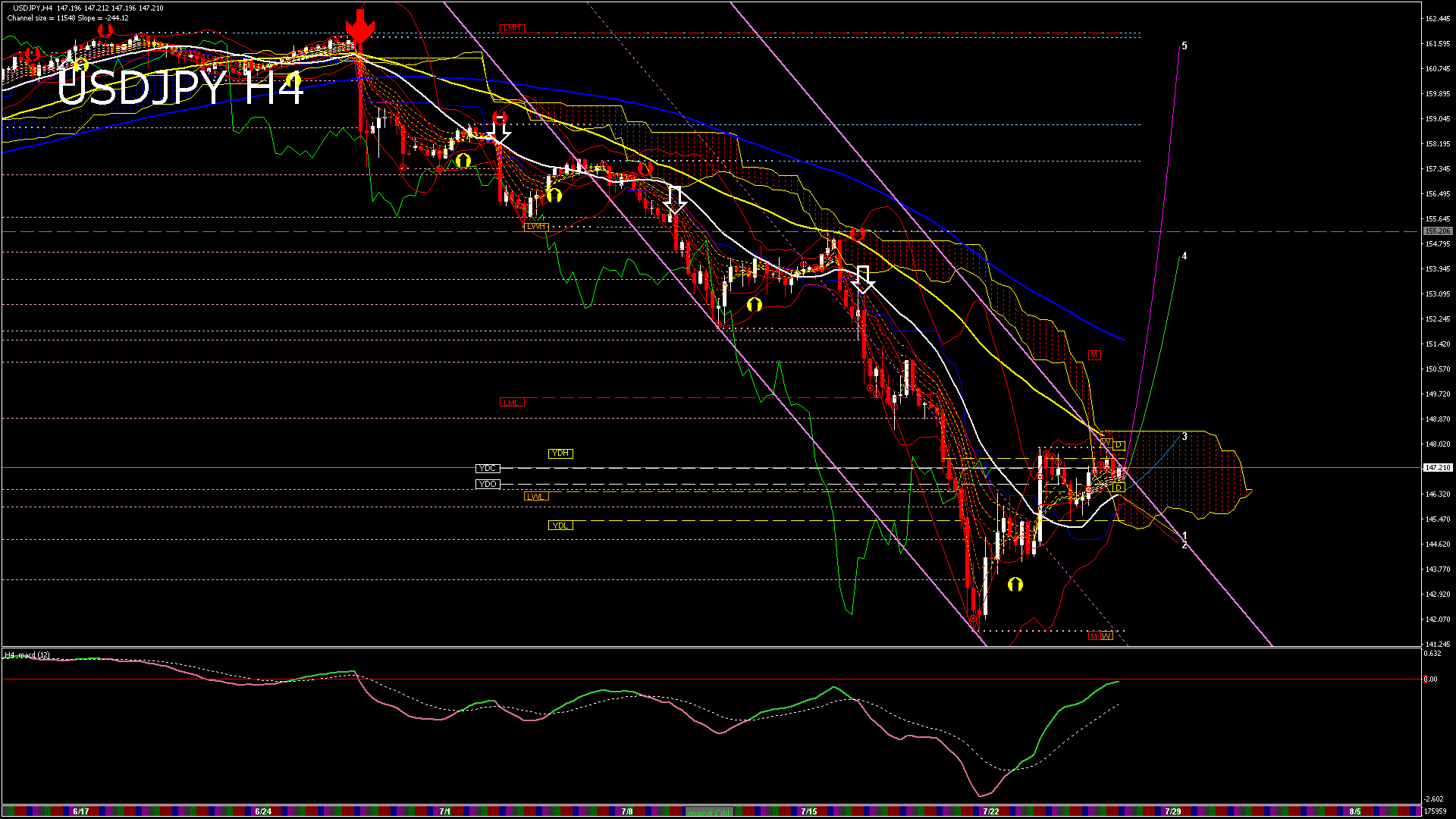
Task: Select the H4_macd (12) indicator label
Action: [x=27, y=655]
